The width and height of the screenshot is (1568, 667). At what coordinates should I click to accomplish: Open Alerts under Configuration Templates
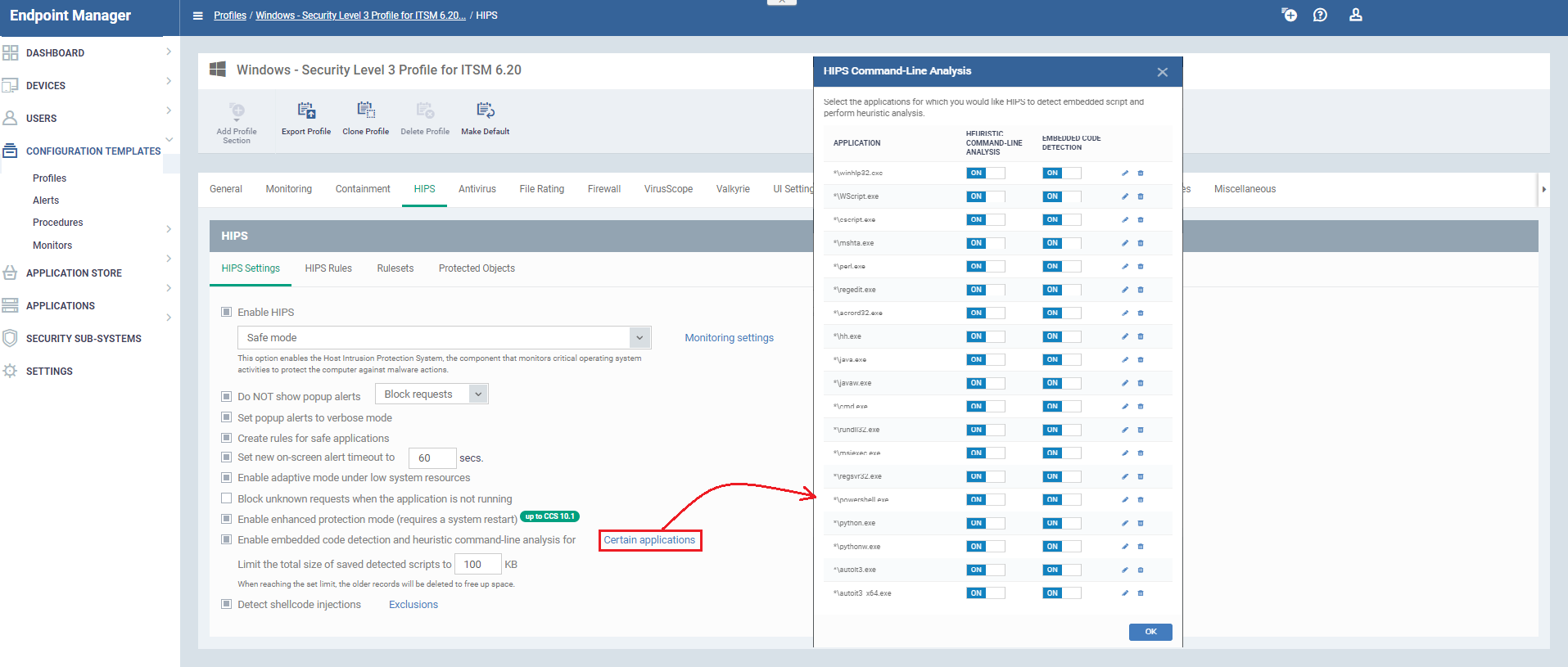point(46,201)
